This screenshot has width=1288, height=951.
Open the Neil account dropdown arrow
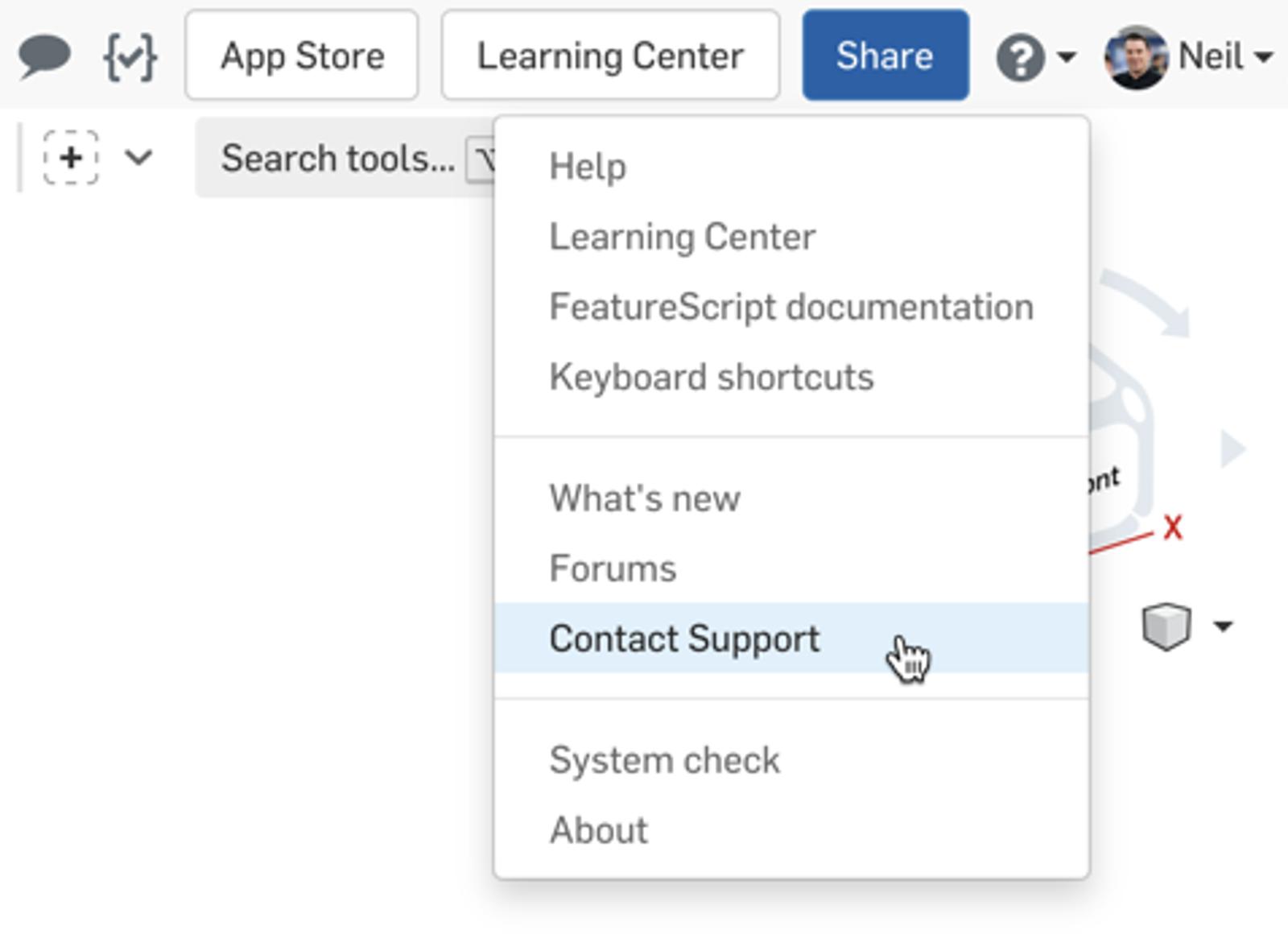coord(1264,57)
